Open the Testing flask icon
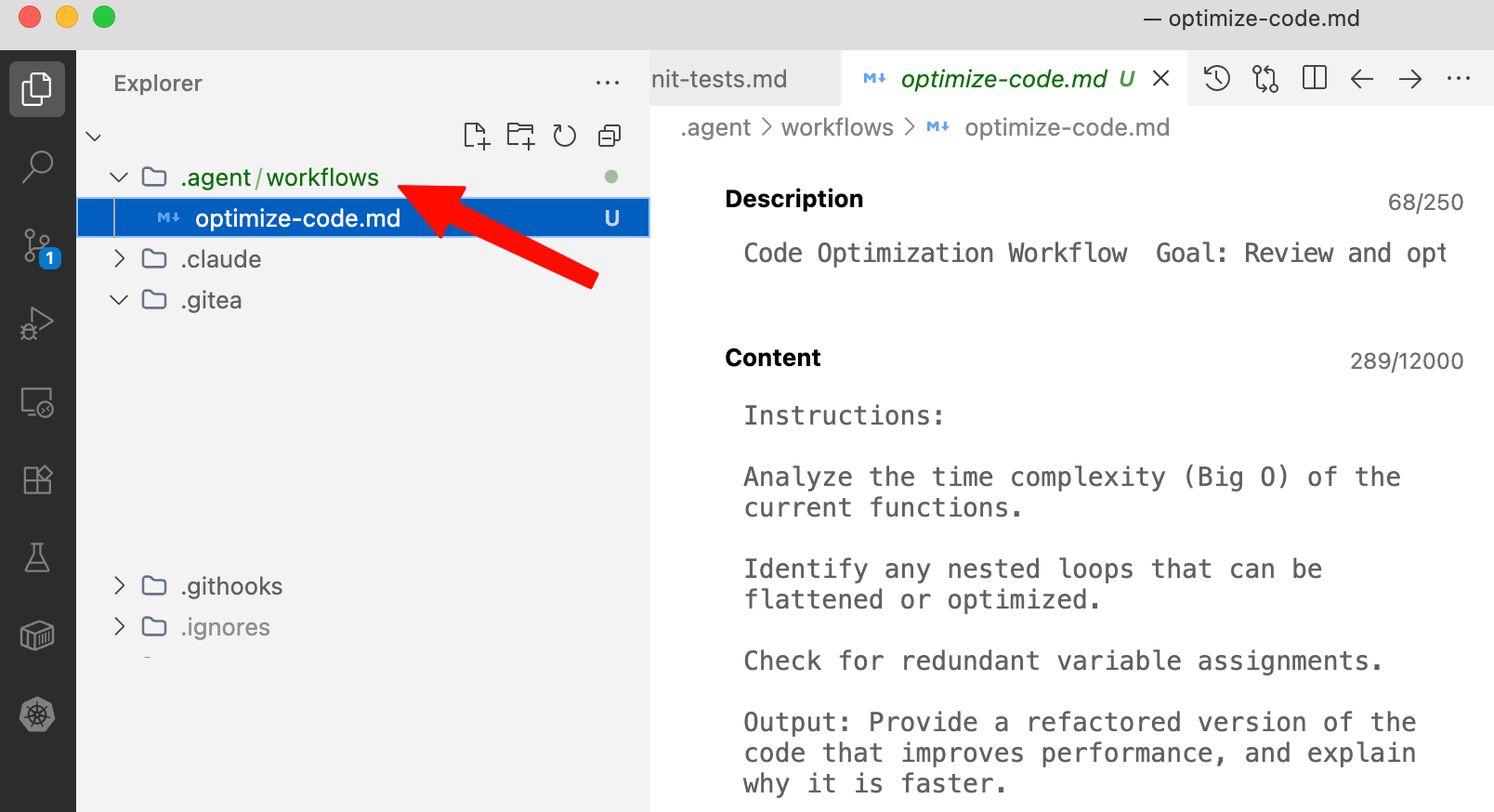Screen dimensions: 1494x812 point(37,557)
